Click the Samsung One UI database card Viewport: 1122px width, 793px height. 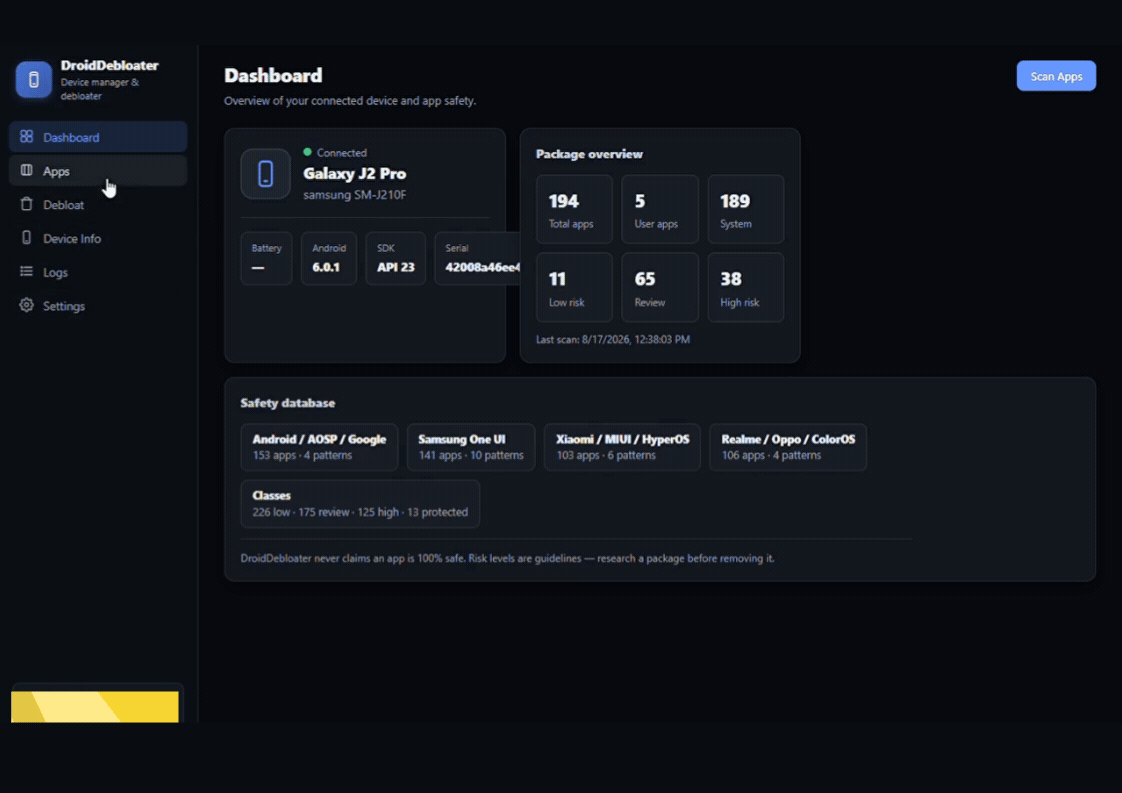tap(471, 447)
